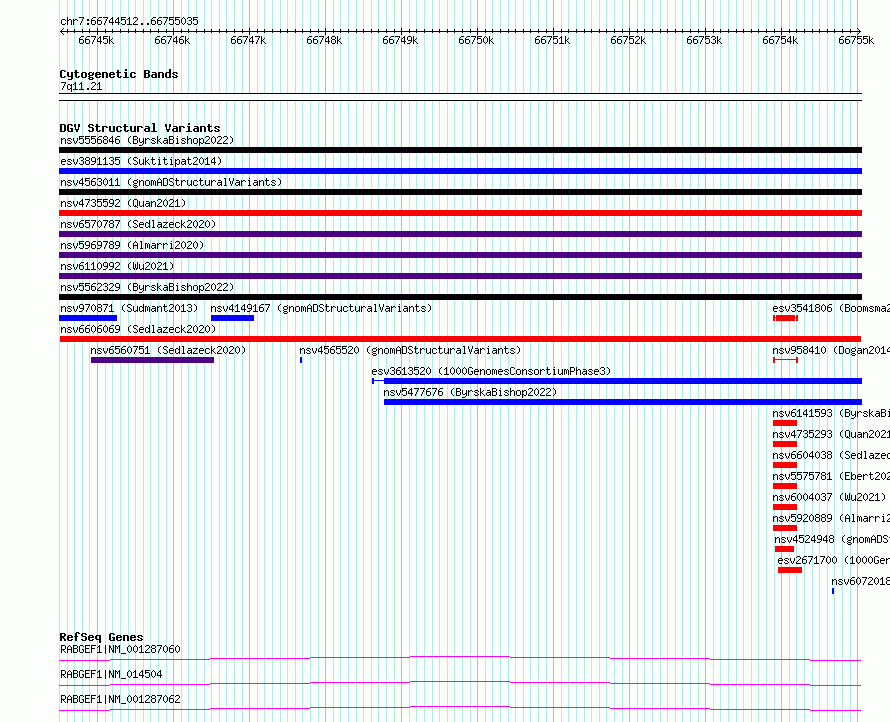Select the nsv6560751 (Sedlazeck2020) label
The width and height of the screenshot is (890, 722).
tap(169, 350)
